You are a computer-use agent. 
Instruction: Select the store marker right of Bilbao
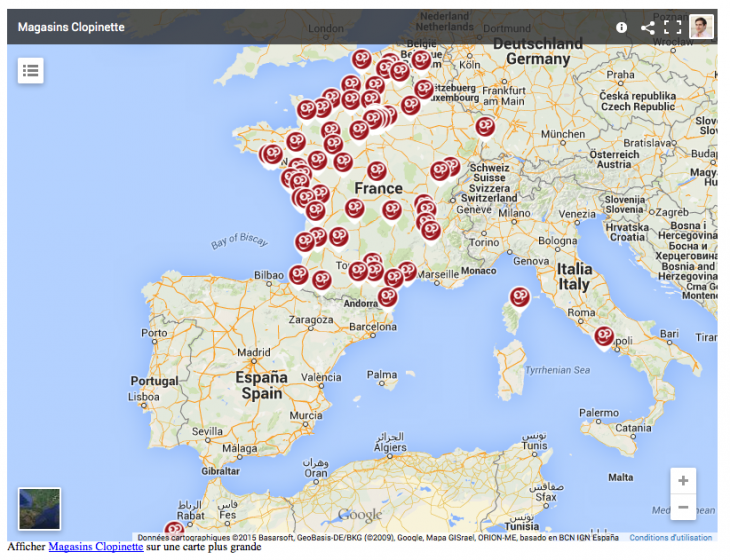point(298,275)
